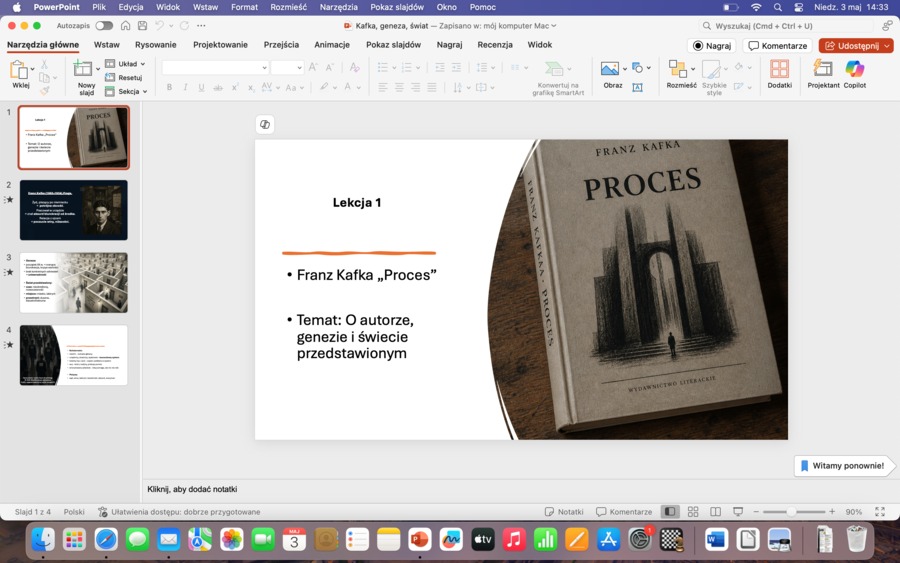Click the Komentarze button at top right
The height and width of the screenshot is (563, 900).
click(x=778, y=45)
